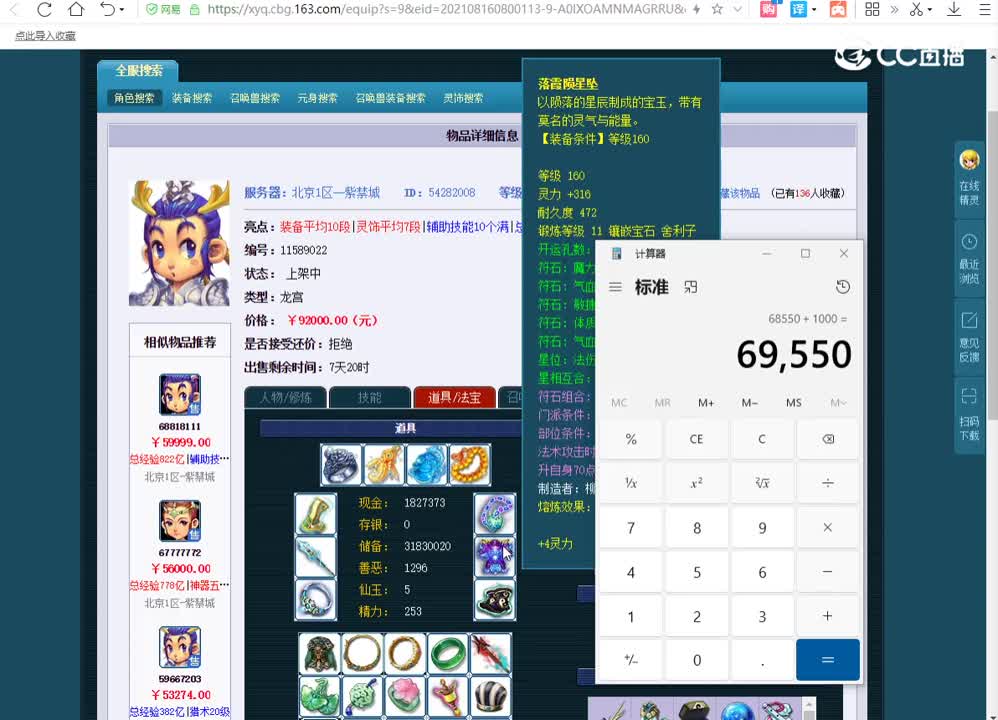Image resolution: width=998 pixels, height=720 pixels.
Task: Select the green jade ring inventory icon
Action: (x=447, y=653)
